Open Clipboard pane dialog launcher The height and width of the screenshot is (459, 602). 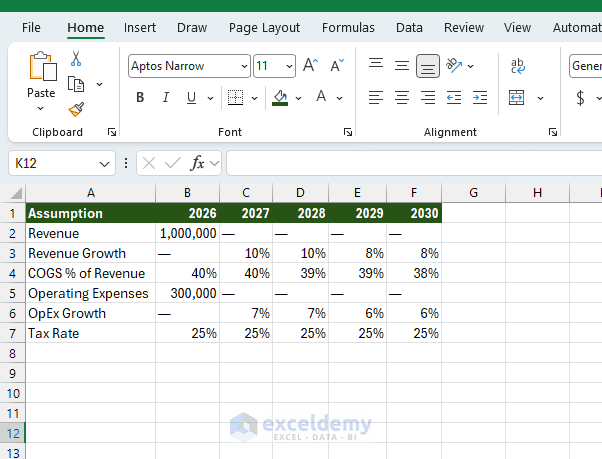click(x=112, y=132)
